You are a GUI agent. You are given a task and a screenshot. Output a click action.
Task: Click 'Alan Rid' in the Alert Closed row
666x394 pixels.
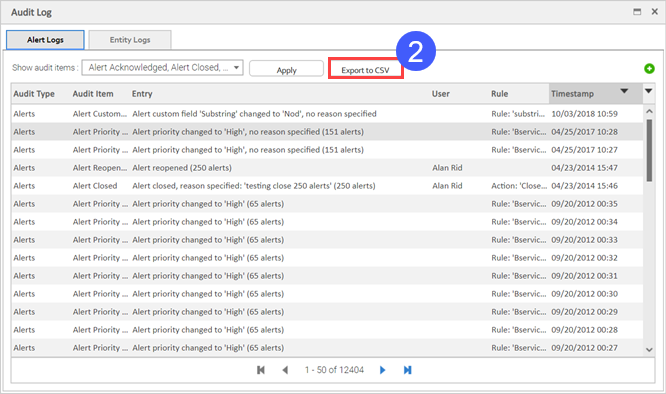(447, 186)
